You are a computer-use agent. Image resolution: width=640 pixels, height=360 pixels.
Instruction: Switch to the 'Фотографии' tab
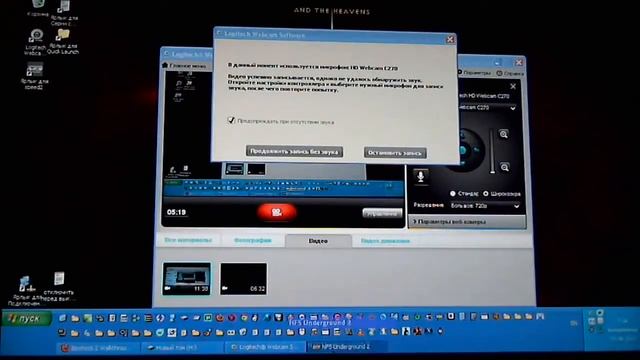[x=253, y=240]
